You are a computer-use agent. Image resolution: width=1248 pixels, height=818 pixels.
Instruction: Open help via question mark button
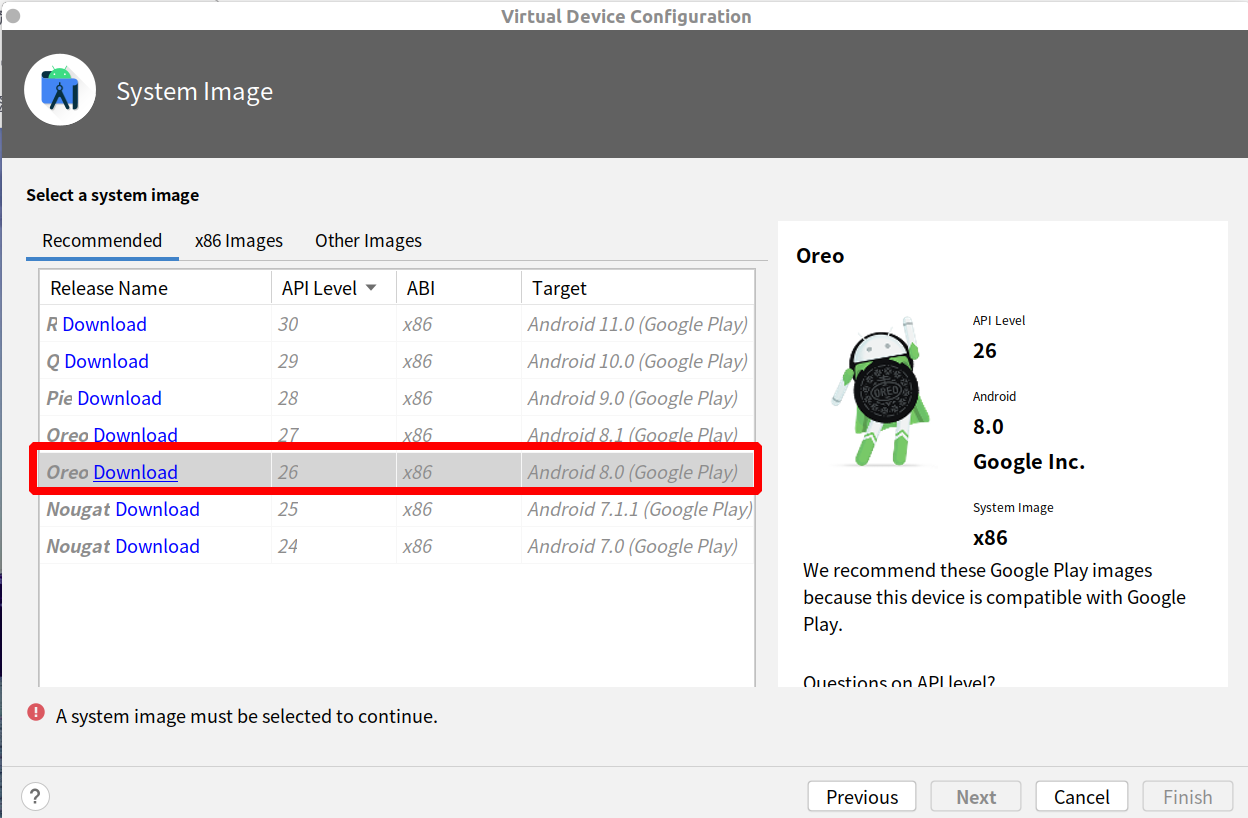pos(35,796)
